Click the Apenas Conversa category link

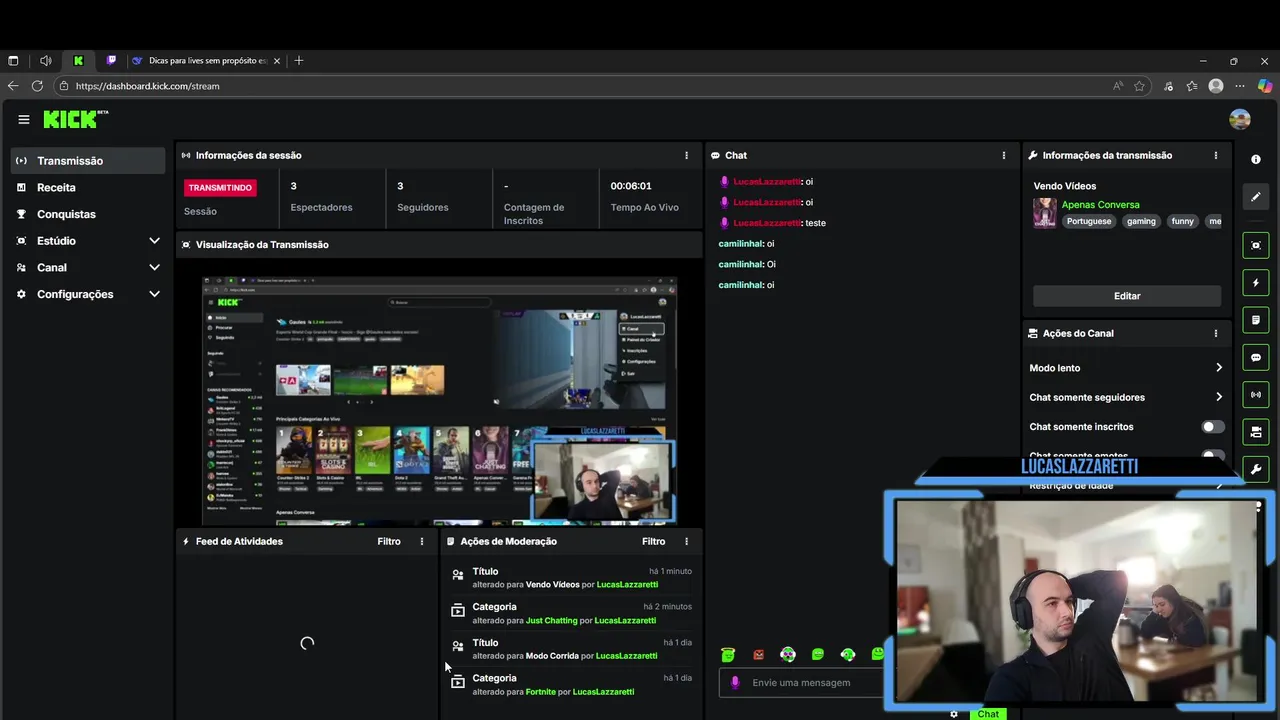click(x=1100, y=205)
